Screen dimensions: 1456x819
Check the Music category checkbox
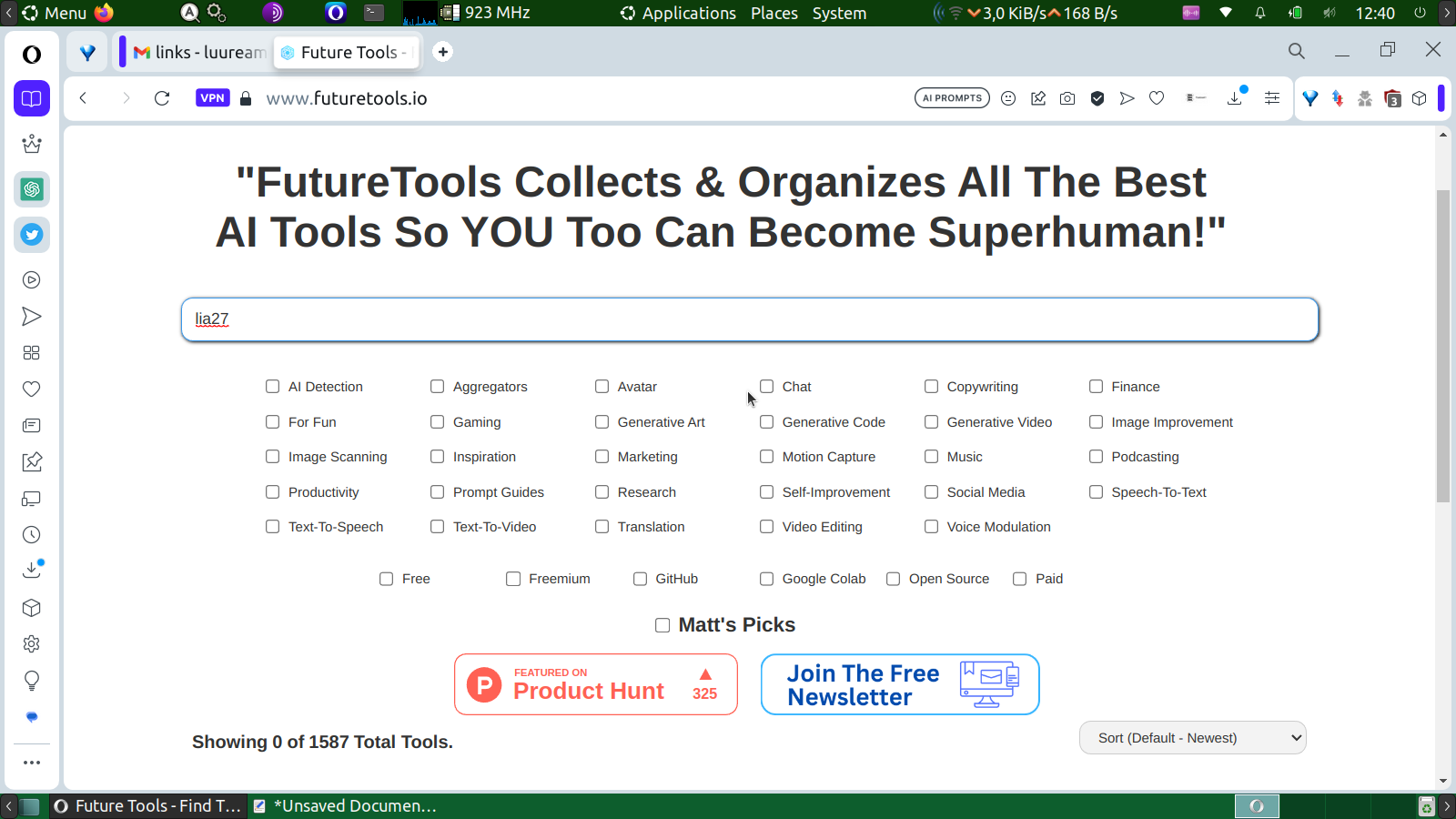[x=931, y=457]
